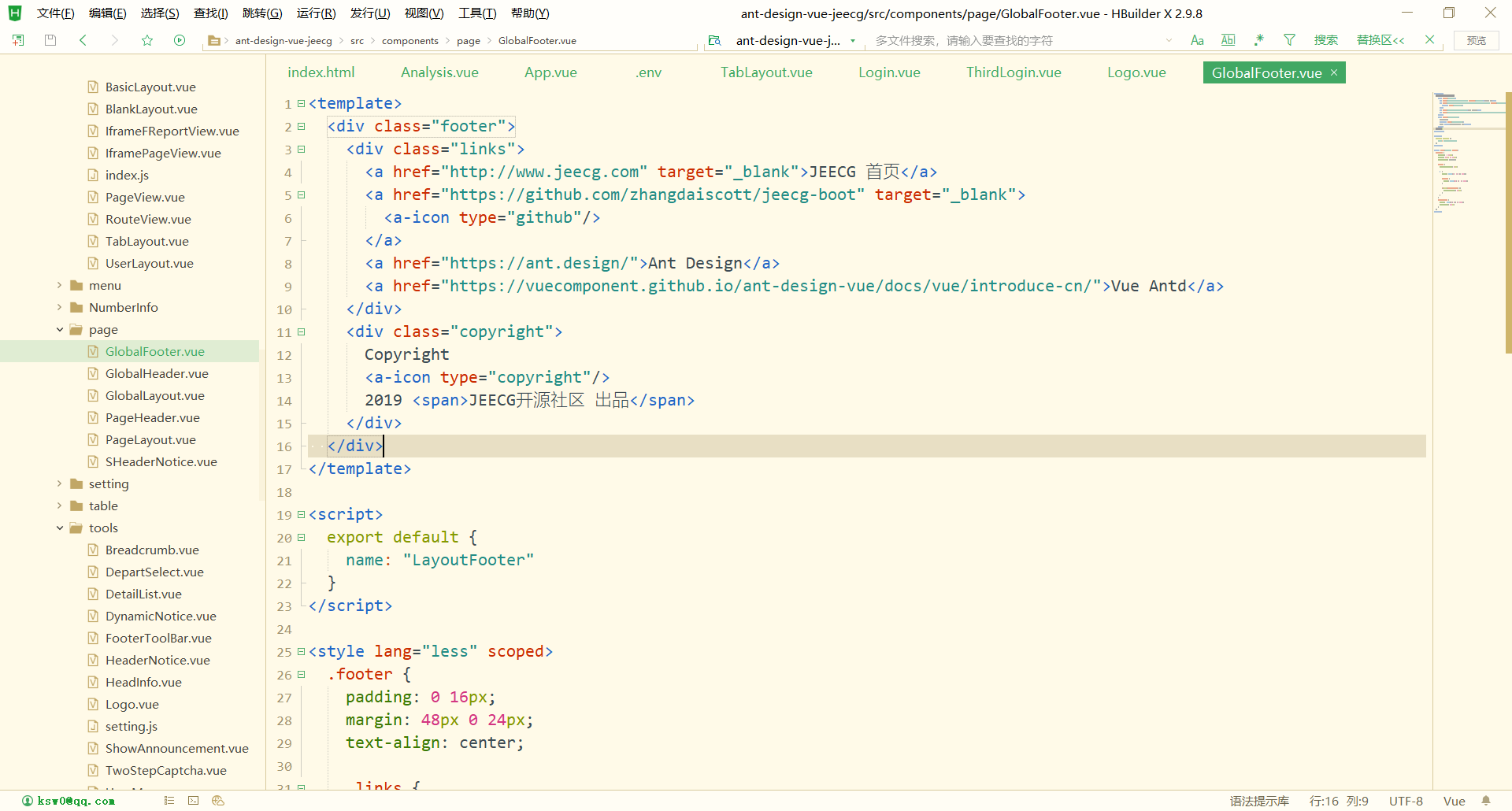Click the folder icon in the breadcrumb bar
This screenshot has height=811, width=1512.
pyautogui.click(x=213, y=41)
